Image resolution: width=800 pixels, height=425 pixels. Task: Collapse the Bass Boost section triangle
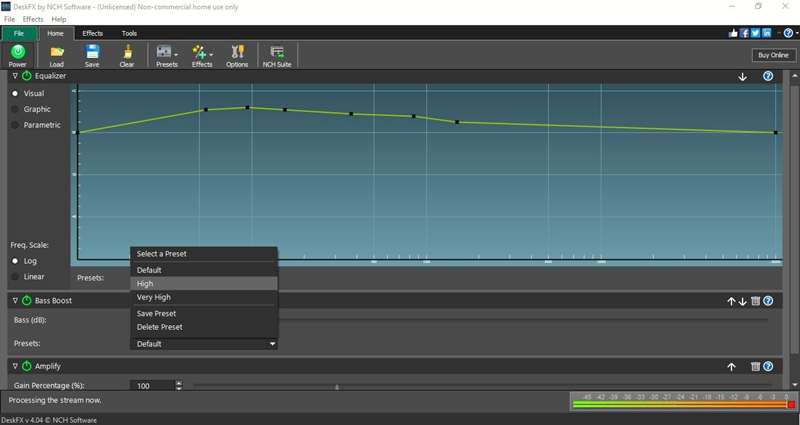click(15, 301)
